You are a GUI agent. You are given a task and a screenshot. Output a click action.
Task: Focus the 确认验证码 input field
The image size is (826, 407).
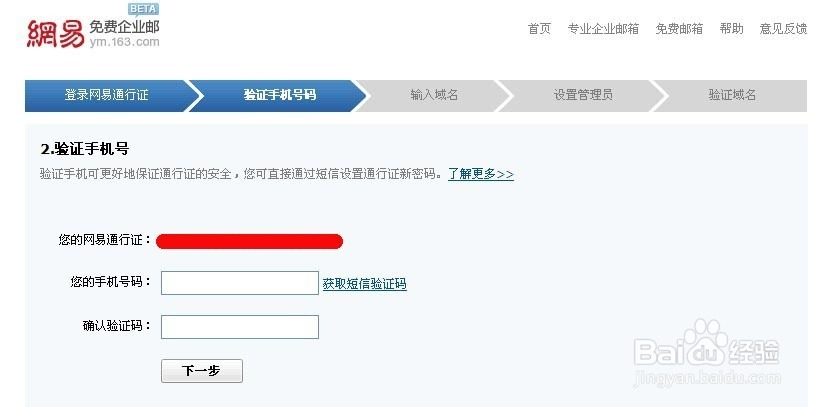(240, 327)
